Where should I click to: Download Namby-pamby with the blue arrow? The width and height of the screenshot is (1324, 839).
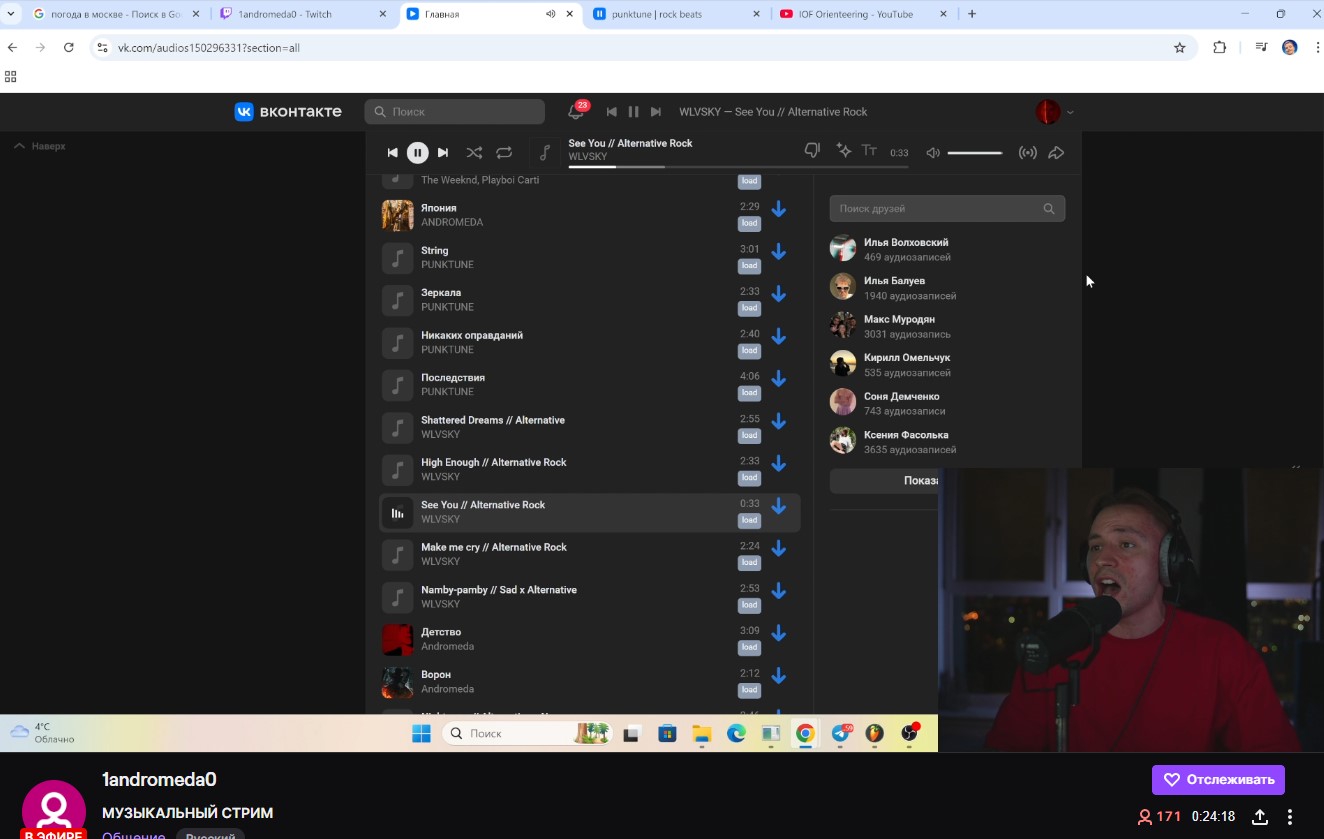click(779, 591)
